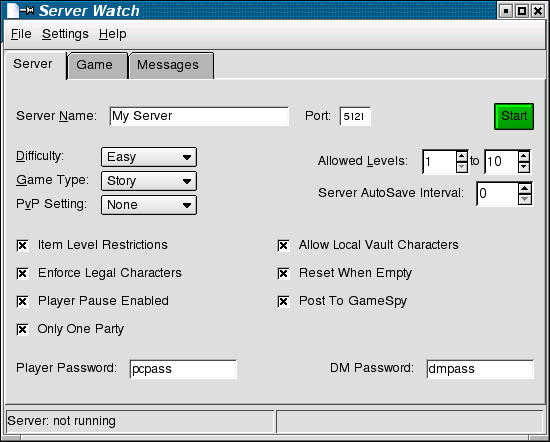Click the 'Allowed Levels:' label
The width and height of the screenshot is (550, 442).
pyautogui.click(x=363, y=161)
